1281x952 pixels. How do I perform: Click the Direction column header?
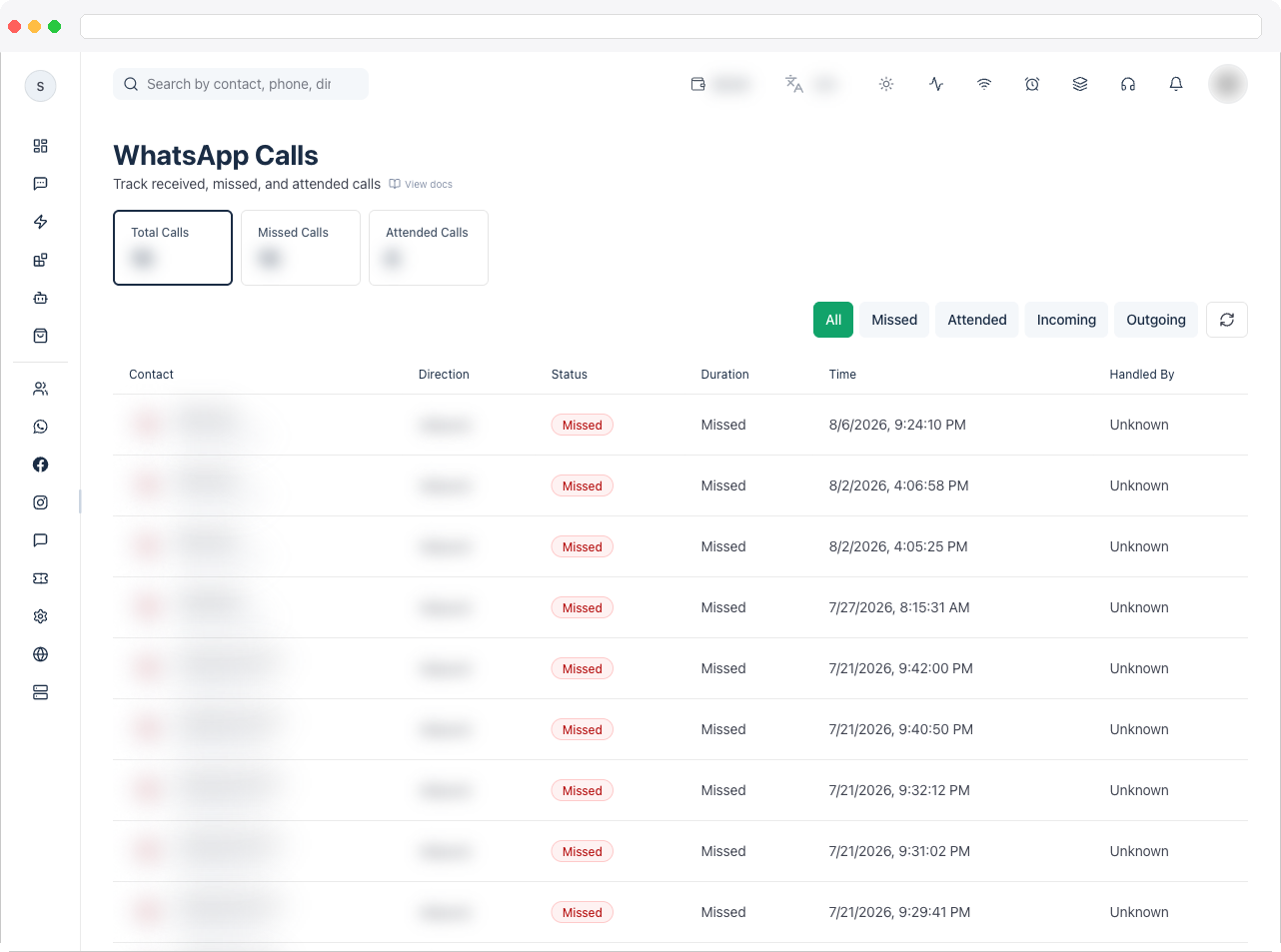coord(444,375)
